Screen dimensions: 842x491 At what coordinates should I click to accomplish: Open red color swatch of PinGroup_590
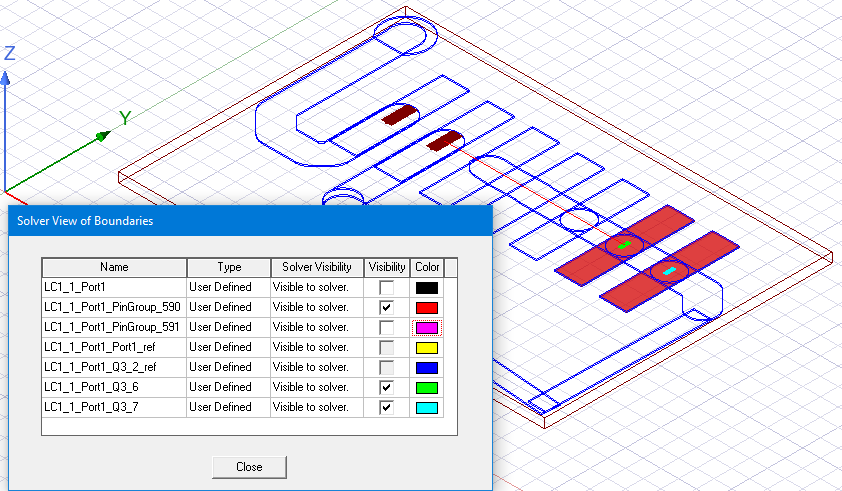(426, 307)
